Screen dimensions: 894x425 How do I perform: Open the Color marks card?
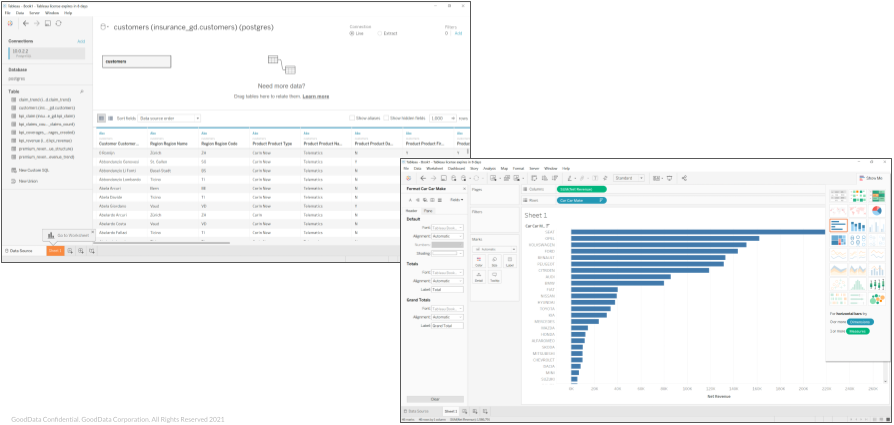[478, 261]
